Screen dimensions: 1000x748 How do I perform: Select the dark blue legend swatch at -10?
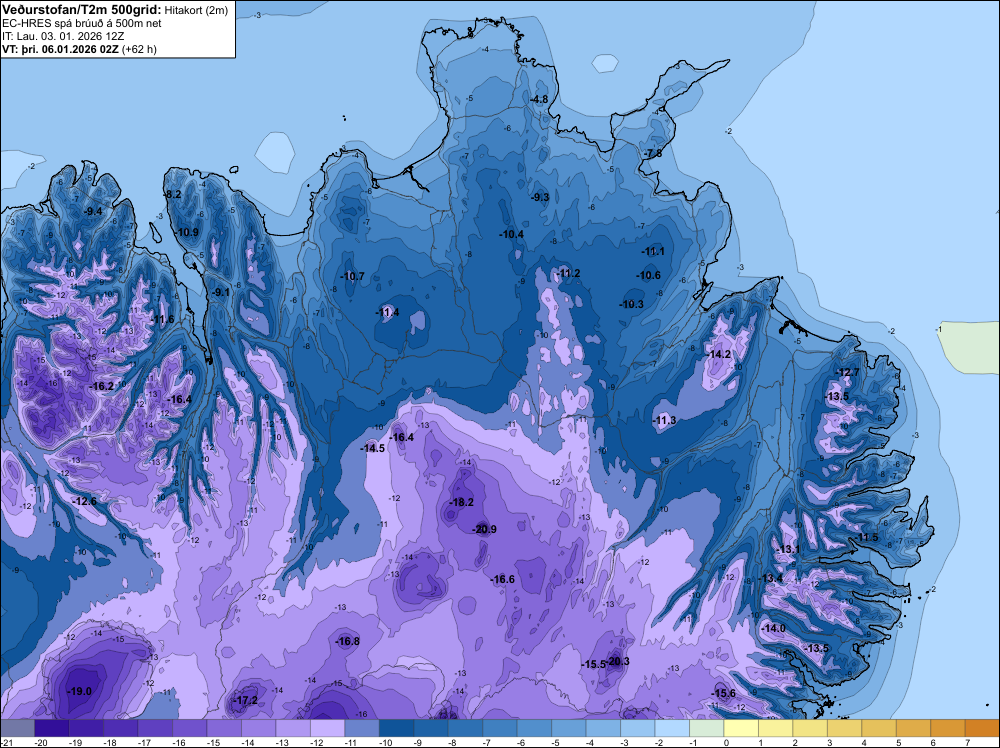point(397,728)
